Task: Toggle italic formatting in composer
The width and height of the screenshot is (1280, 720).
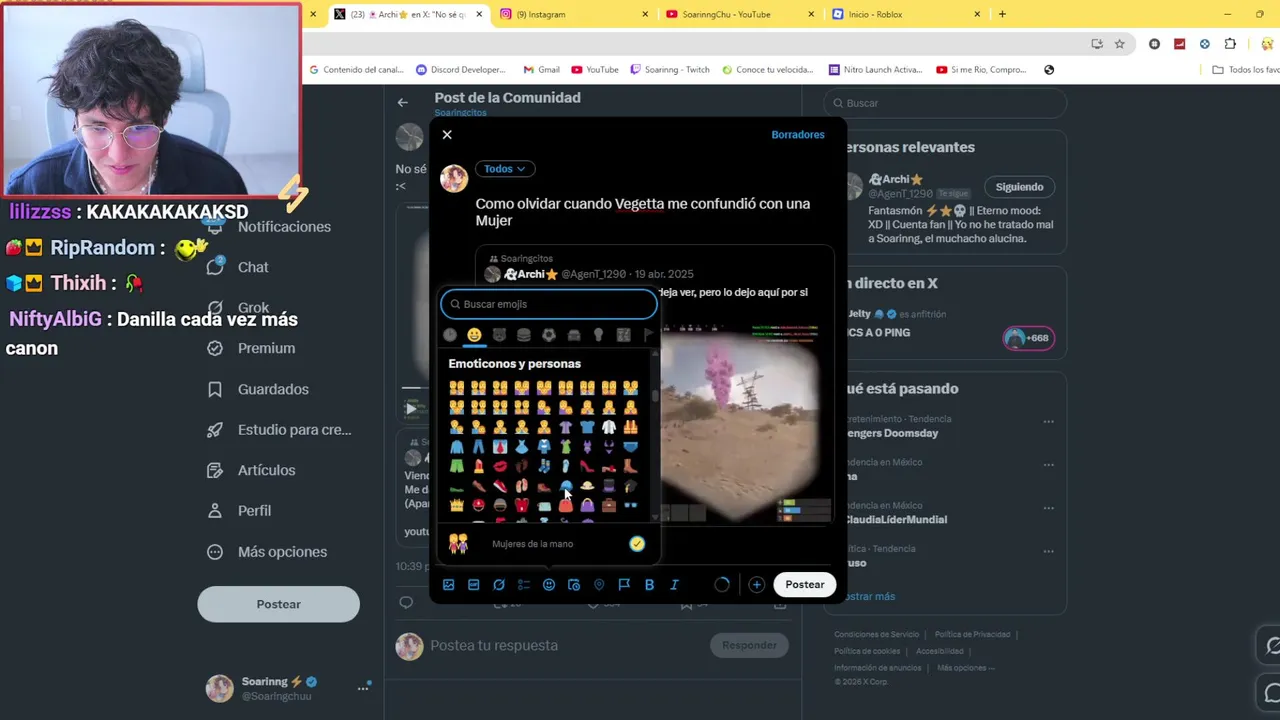Action: (674, 585)
